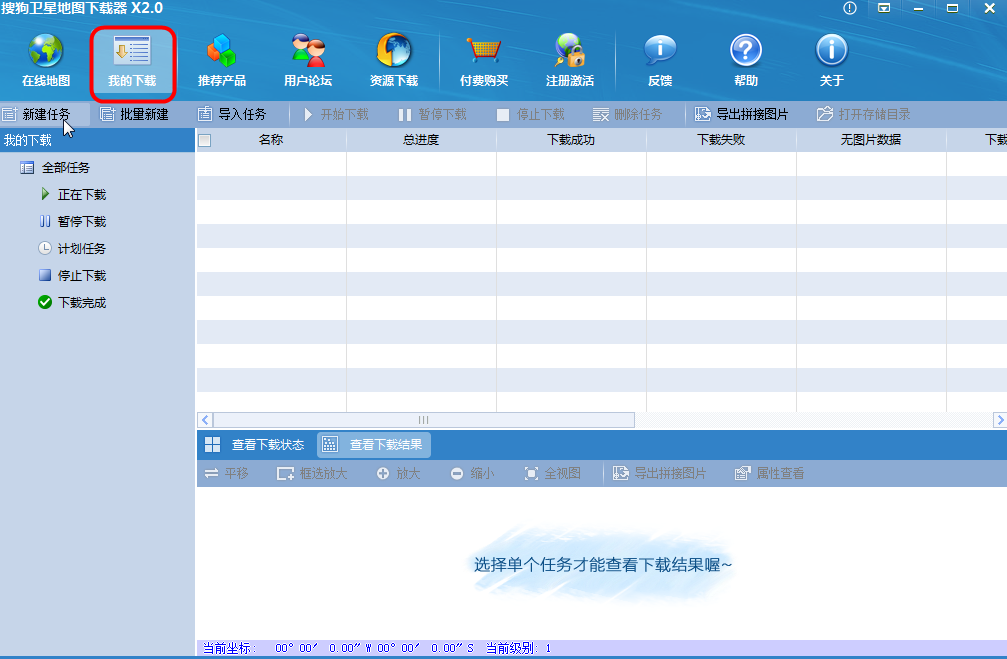The height and width of the screenshot is (659, 1007).
Task: Click the 平移 pan tool
Action: 226,473
